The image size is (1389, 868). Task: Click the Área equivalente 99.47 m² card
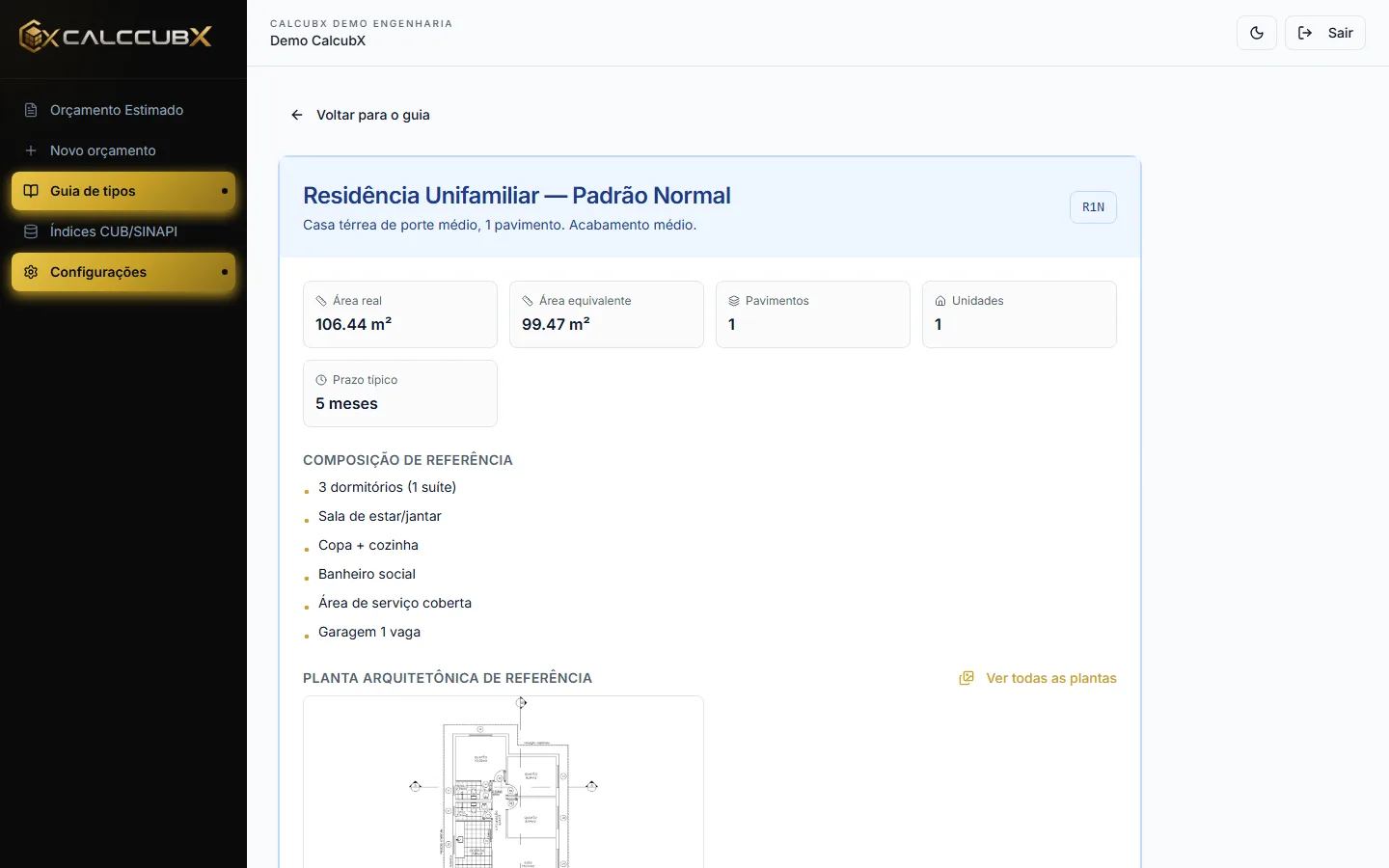point(607,314)
